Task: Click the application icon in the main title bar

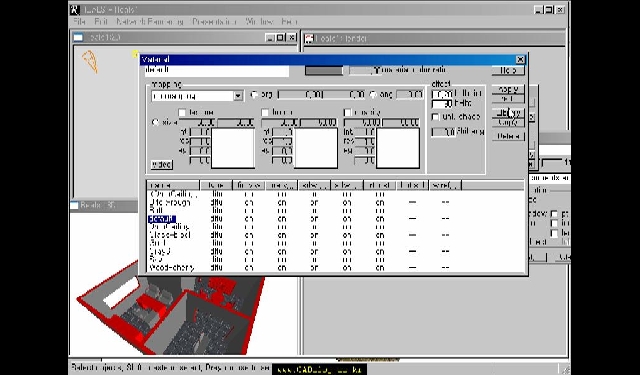Action: (75, 9)
